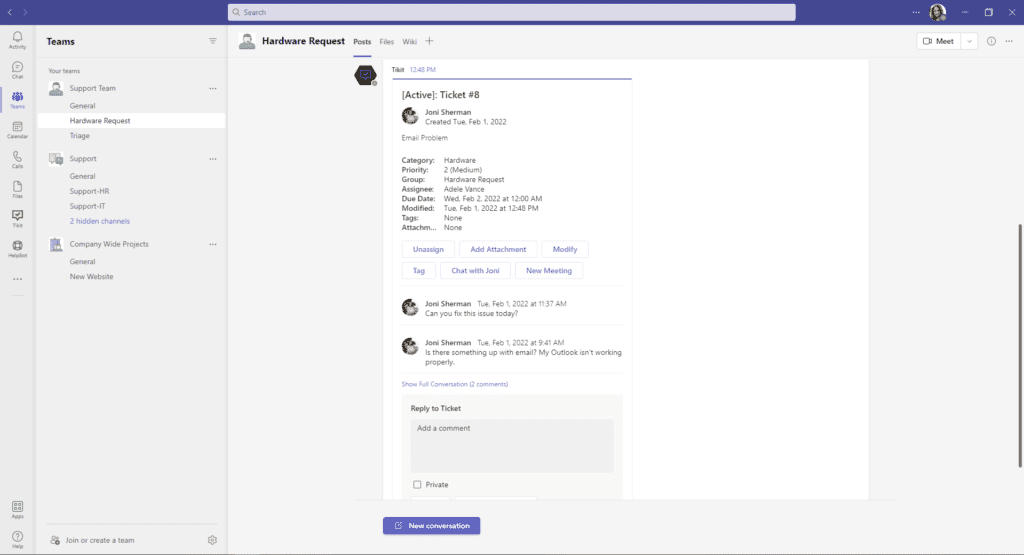Open Show Full Conversation link

pyautogui.click(x=455, y=385)
